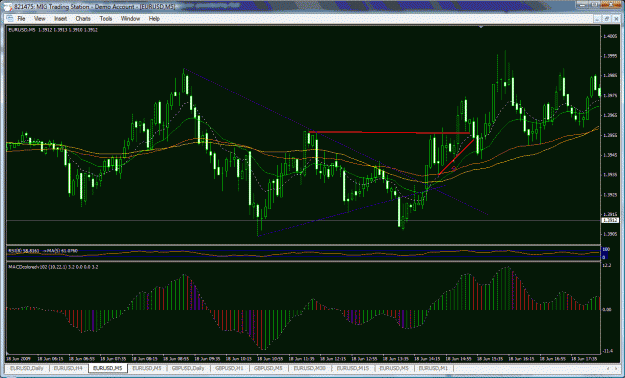Open the View menu

point(39,19)
